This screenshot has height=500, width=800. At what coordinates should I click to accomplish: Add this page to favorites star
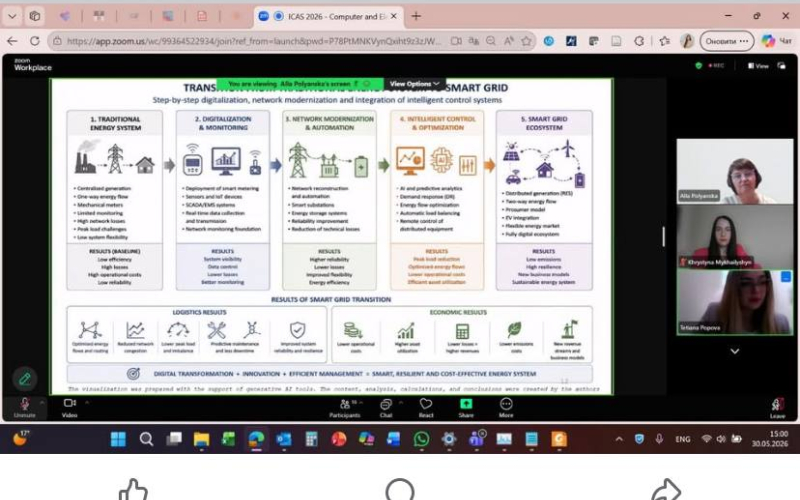click(526, 41)
